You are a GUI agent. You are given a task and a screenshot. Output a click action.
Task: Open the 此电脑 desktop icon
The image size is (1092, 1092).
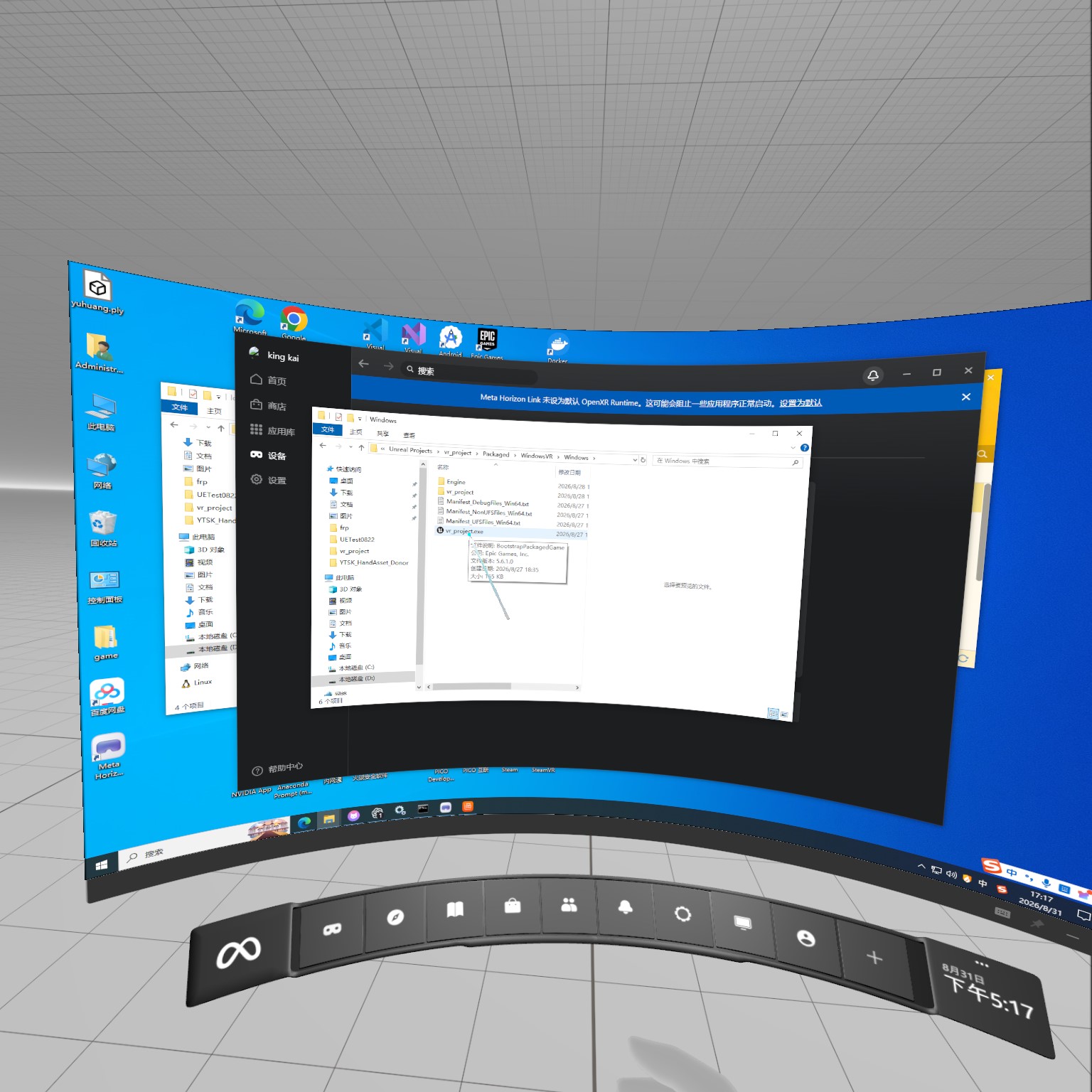click(x=101, y=412)
